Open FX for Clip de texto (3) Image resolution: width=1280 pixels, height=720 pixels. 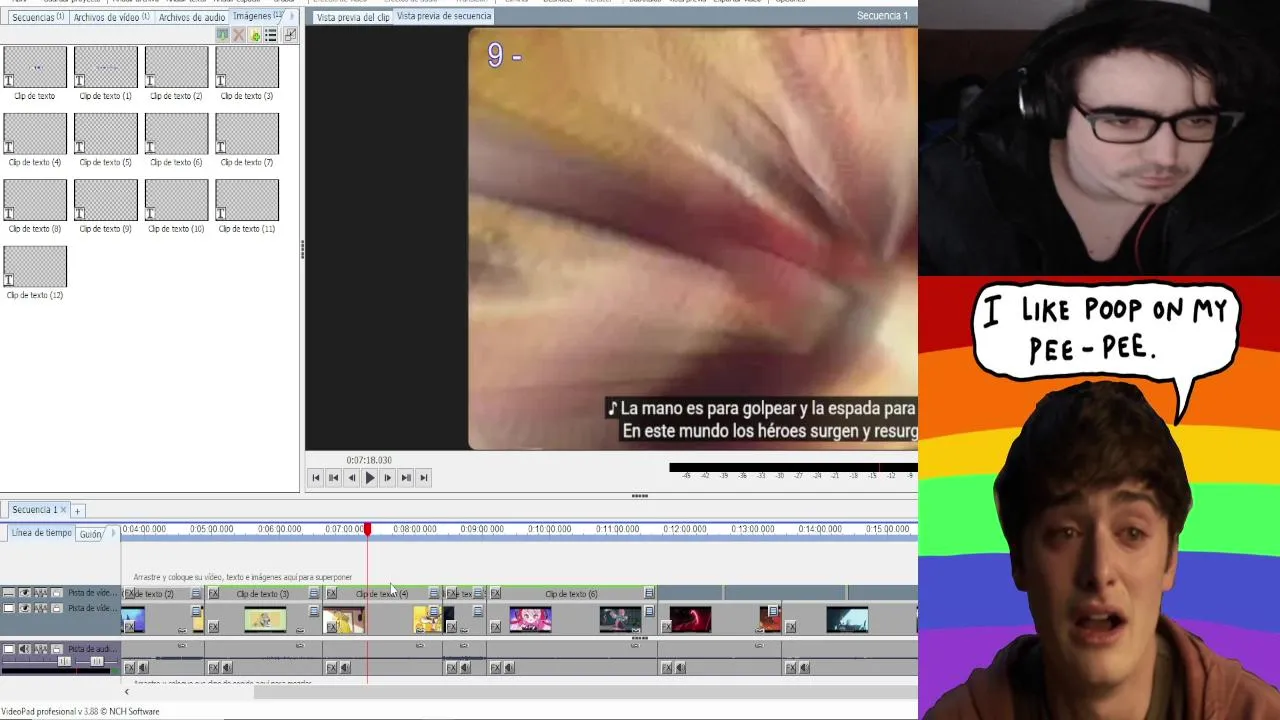coord(213,594)
